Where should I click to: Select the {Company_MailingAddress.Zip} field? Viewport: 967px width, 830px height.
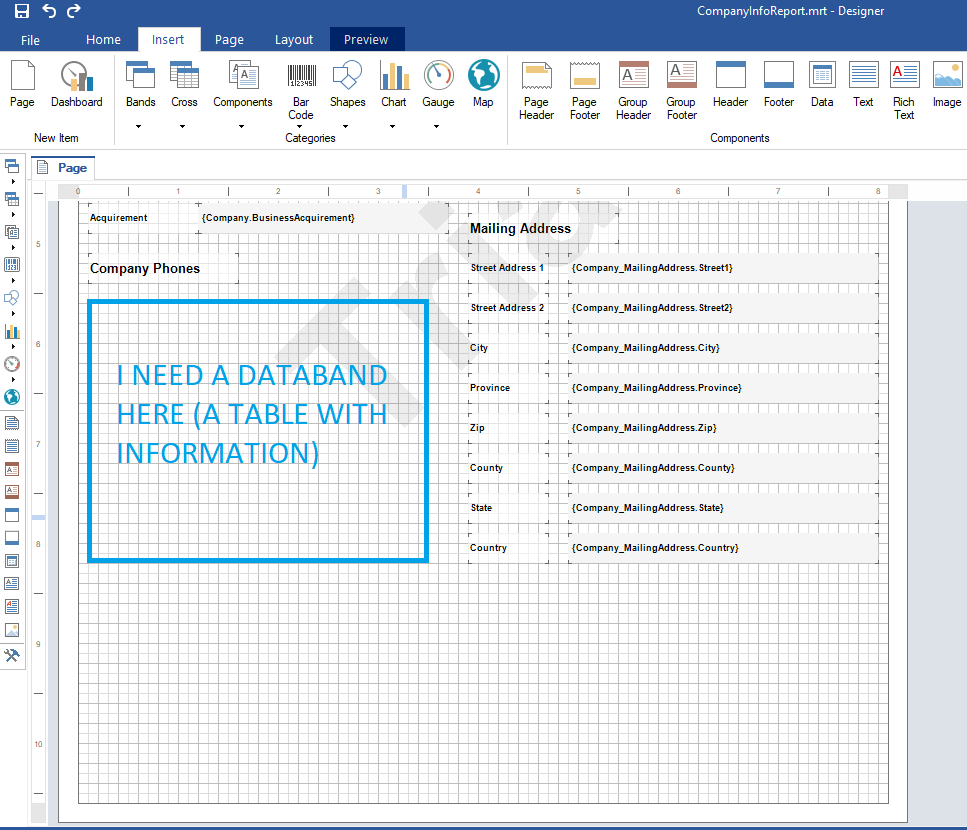[x=723, y=428]
